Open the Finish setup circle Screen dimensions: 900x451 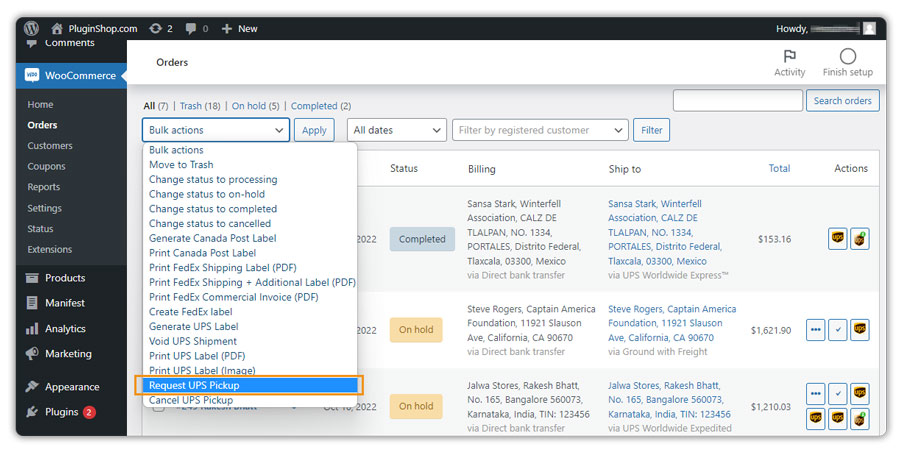[x=847, y=63]
